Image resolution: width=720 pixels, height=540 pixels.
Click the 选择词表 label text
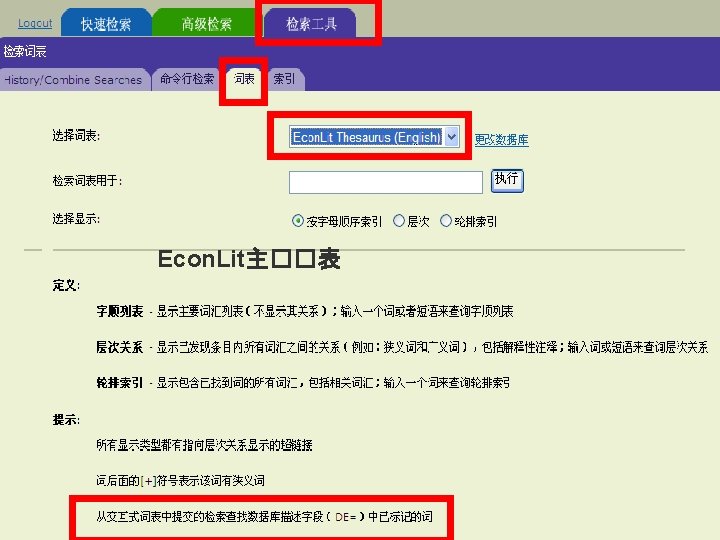coord(76,135)
